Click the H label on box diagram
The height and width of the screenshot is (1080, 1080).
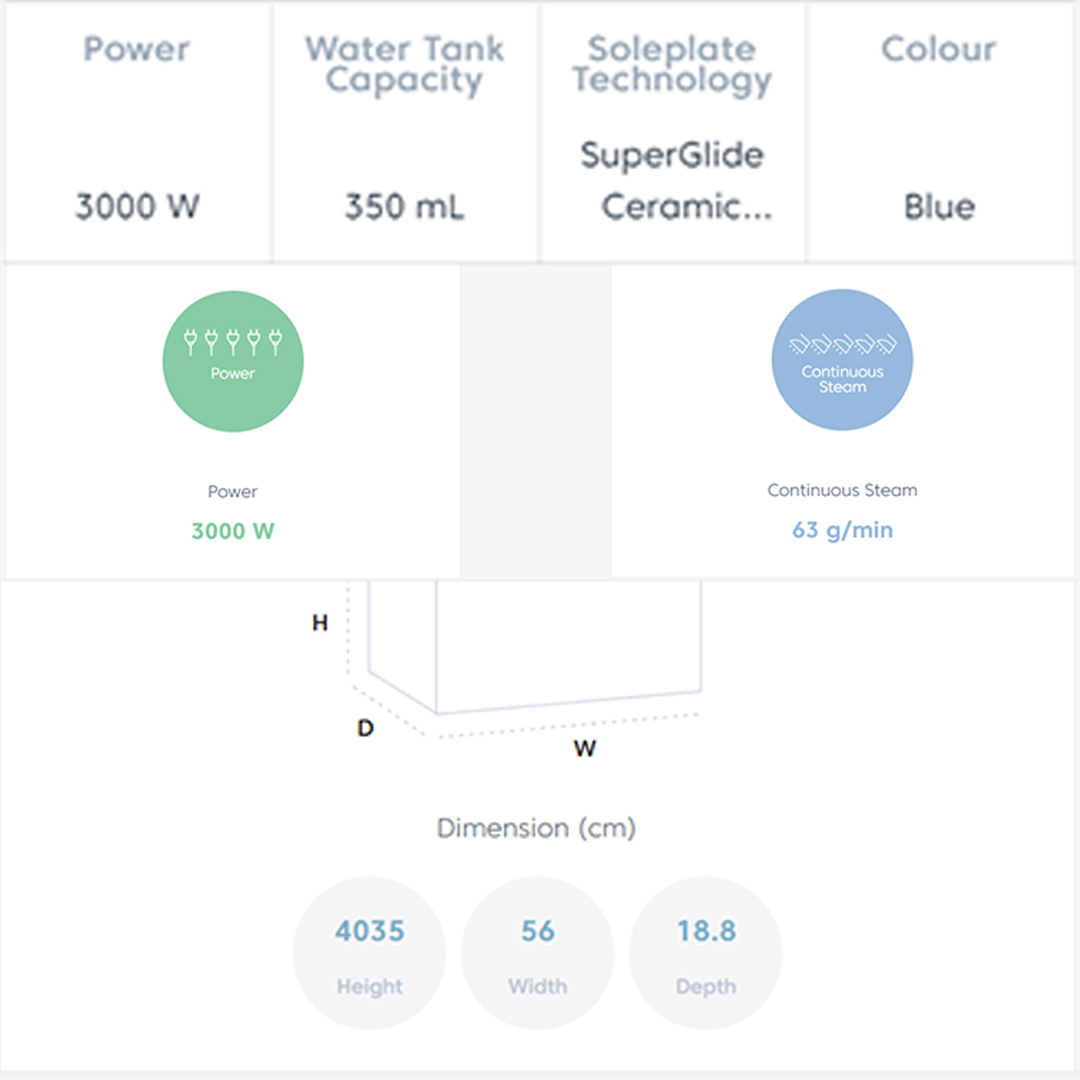pos(320,624)
